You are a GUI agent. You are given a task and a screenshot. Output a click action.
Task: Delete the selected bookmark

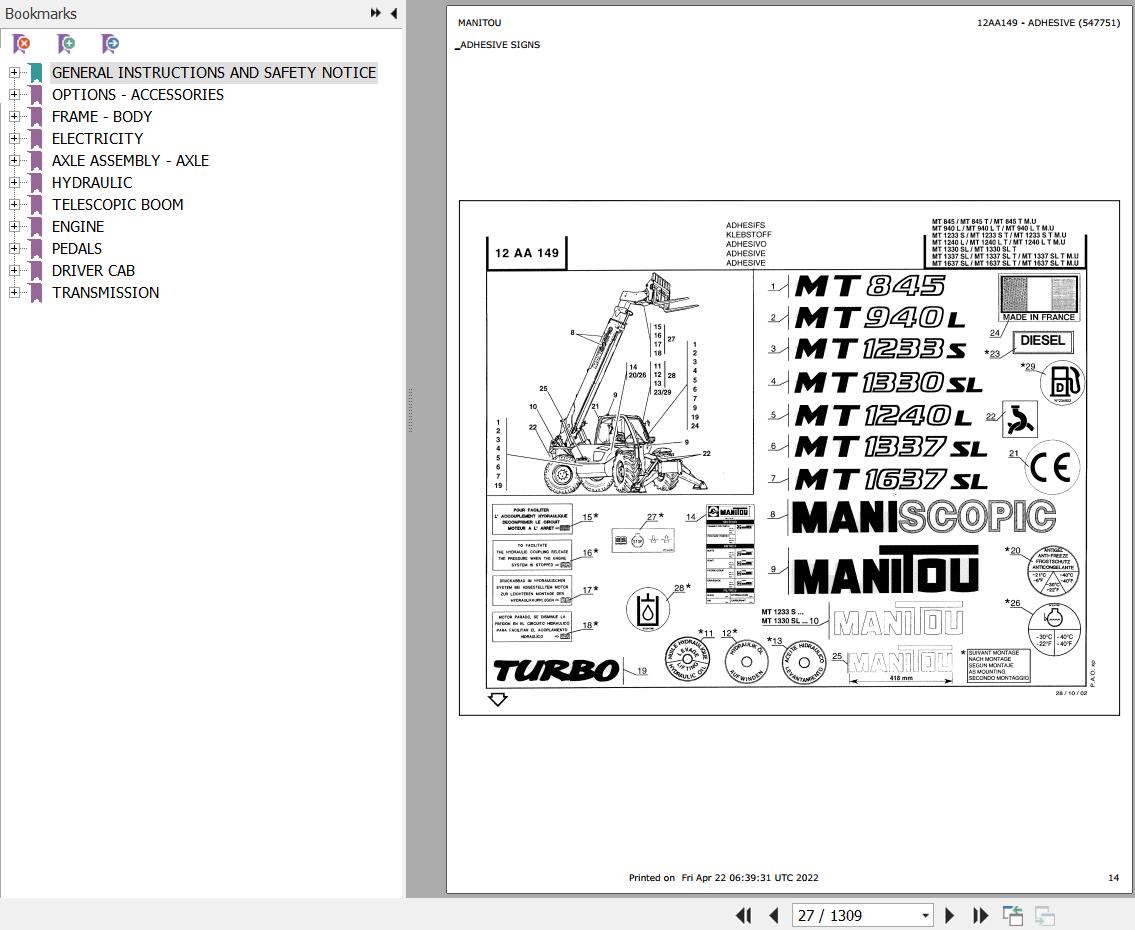point(21,45)
